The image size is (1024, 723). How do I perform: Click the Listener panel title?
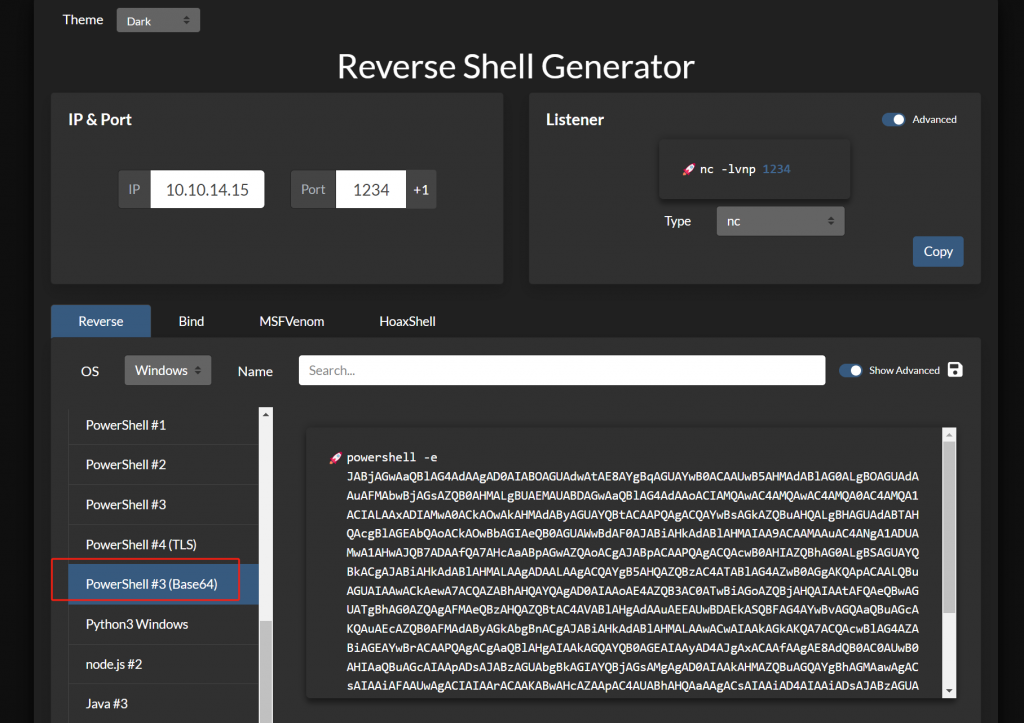[x=575, y=120]
